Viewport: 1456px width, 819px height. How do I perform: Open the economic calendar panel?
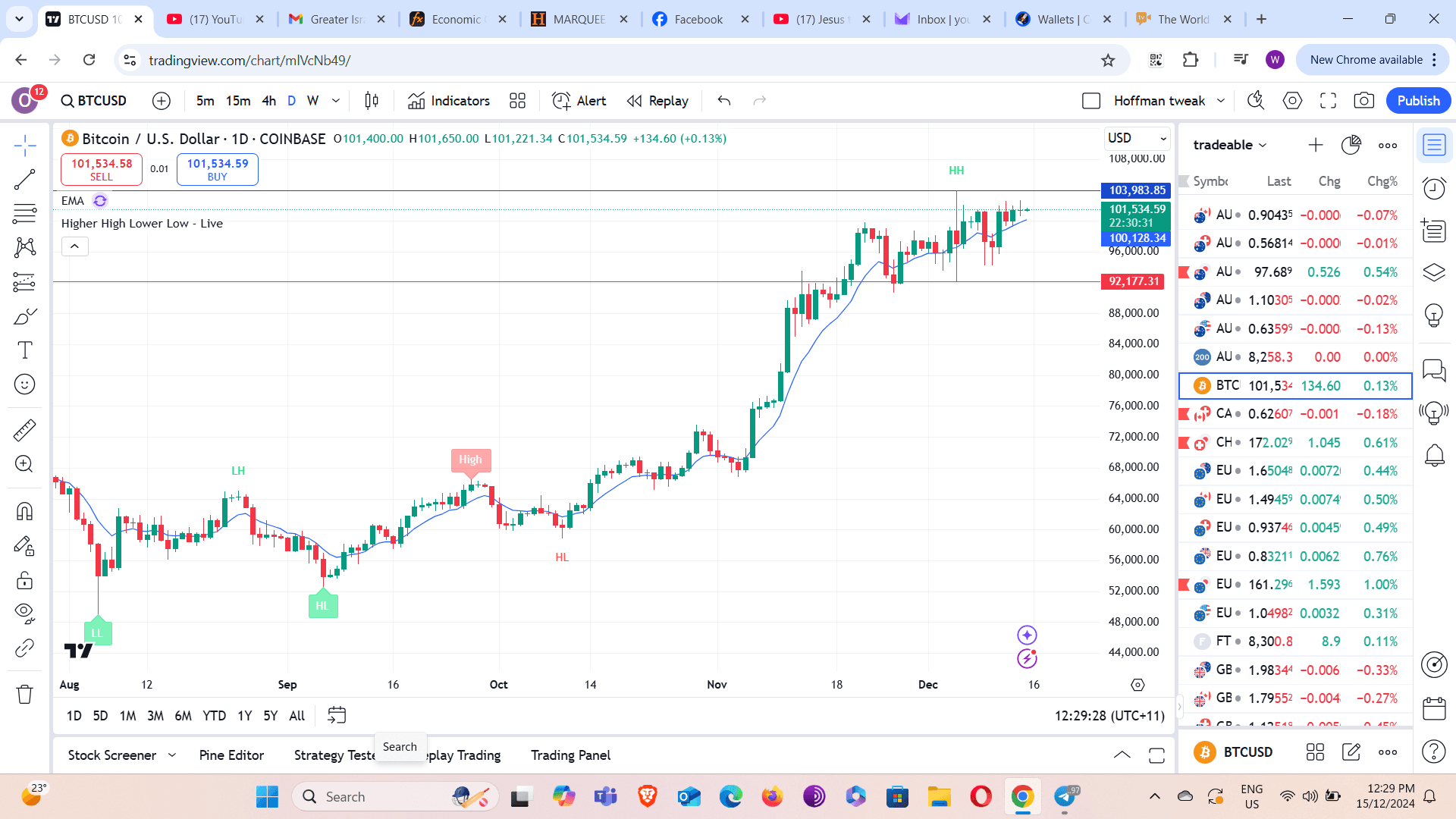[x=1434, y=708]
